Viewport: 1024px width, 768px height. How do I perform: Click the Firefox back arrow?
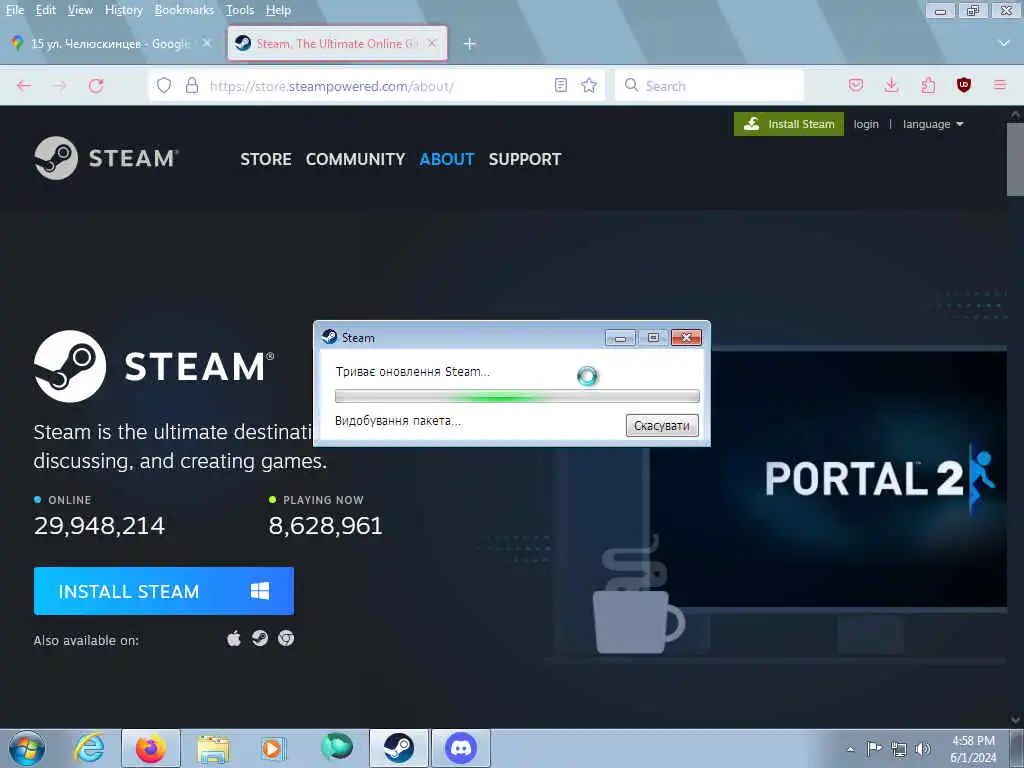pyautogui.click(x=24, y=86)
